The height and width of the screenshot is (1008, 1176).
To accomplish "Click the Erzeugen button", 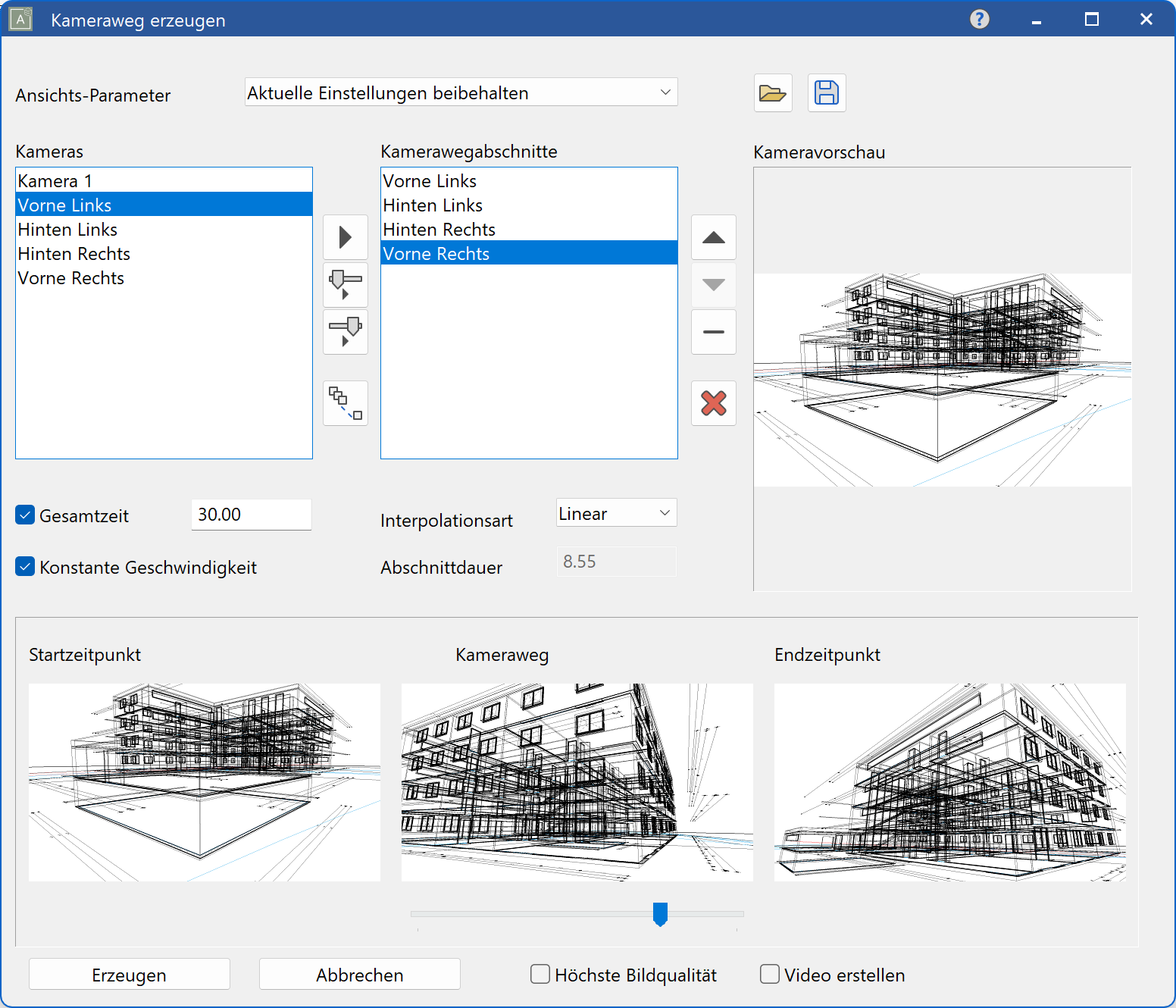I will click(129, 975).
